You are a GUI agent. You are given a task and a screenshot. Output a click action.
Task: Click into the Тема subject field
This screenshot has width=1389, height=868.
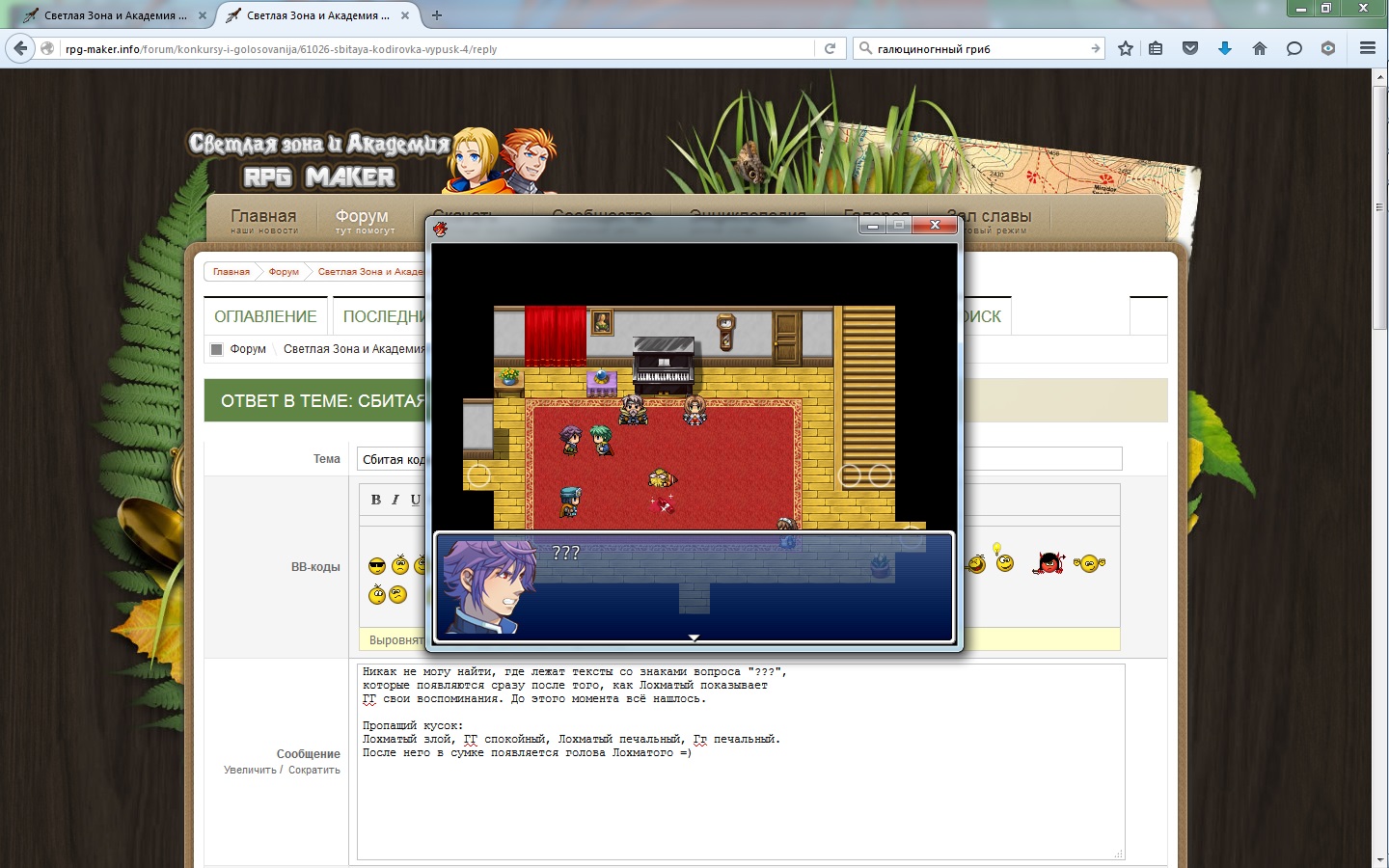click(x=740, y=459)
